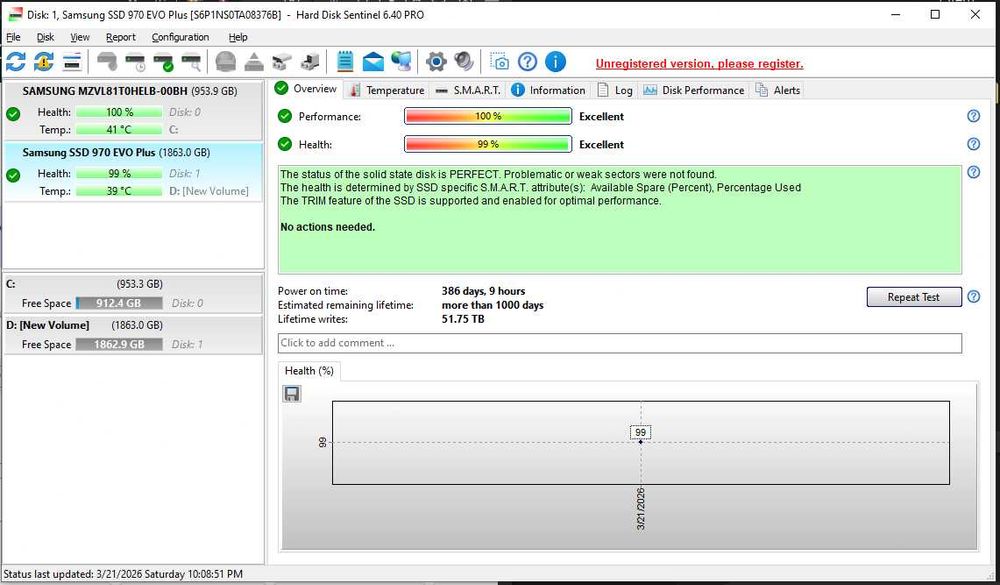Click the 'Click to add comment' field

(620, 343)
